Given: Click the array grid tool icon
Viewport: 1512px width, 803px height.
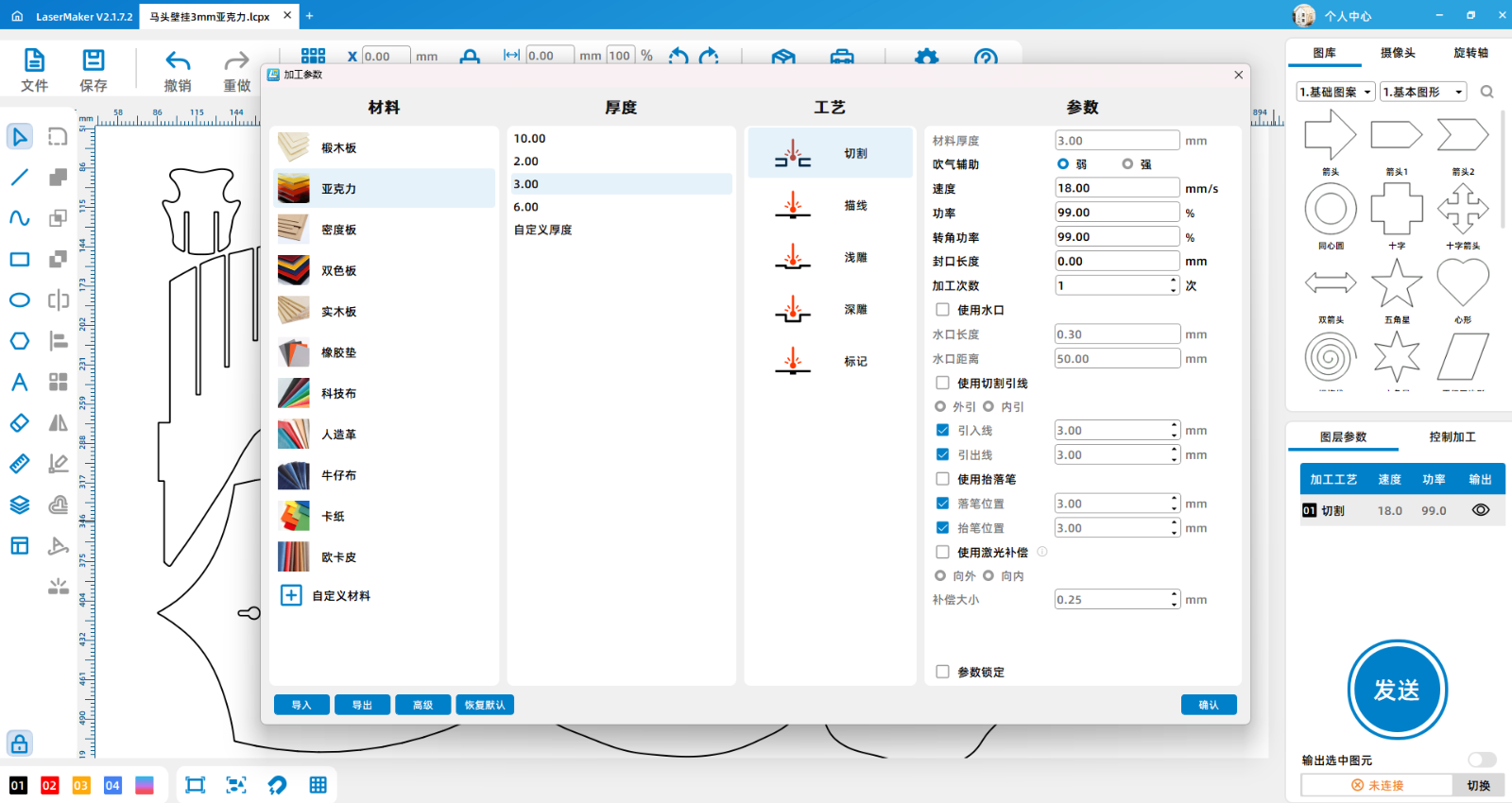Looking at the screenshot, I should (59, 382).
